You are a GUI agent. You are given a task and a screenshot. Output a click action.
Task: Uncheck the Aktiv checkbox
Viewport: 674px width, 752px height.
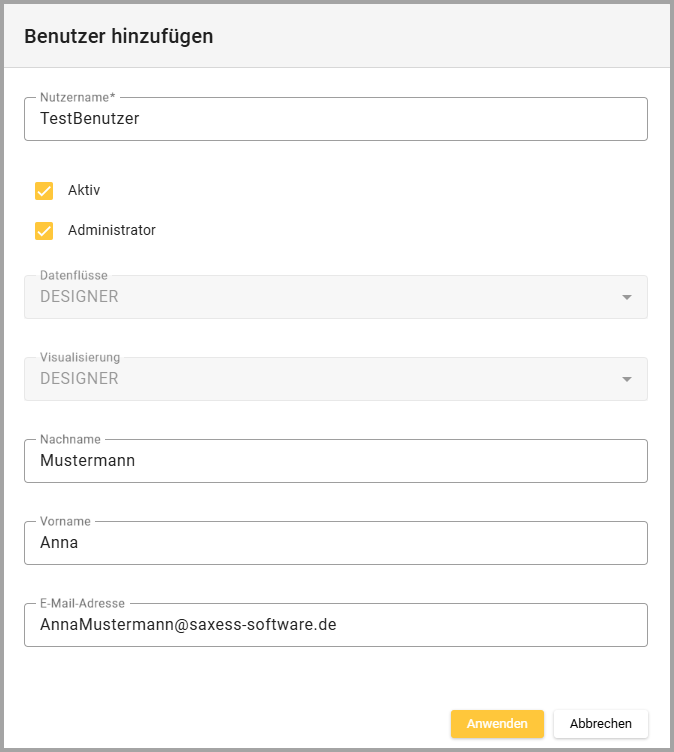click(x=44, y=191)
